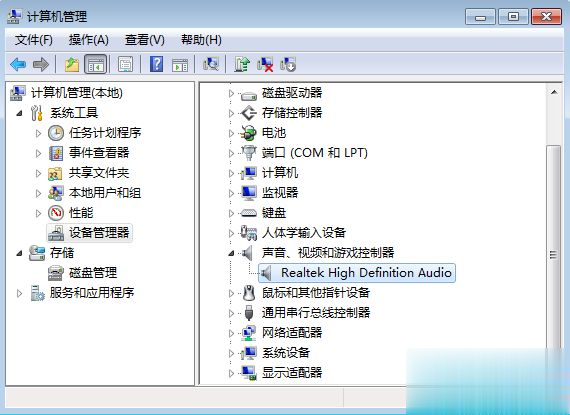Expand the 存储控制器 device category
The image size is (570, 415).
231,113
